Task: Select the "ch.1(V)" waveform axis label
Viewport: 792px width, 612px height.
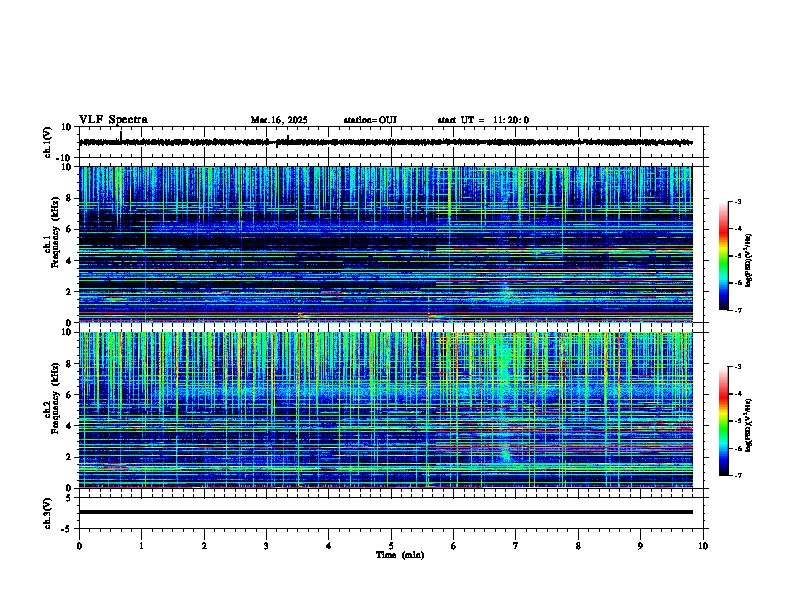Action: [47, 142]
